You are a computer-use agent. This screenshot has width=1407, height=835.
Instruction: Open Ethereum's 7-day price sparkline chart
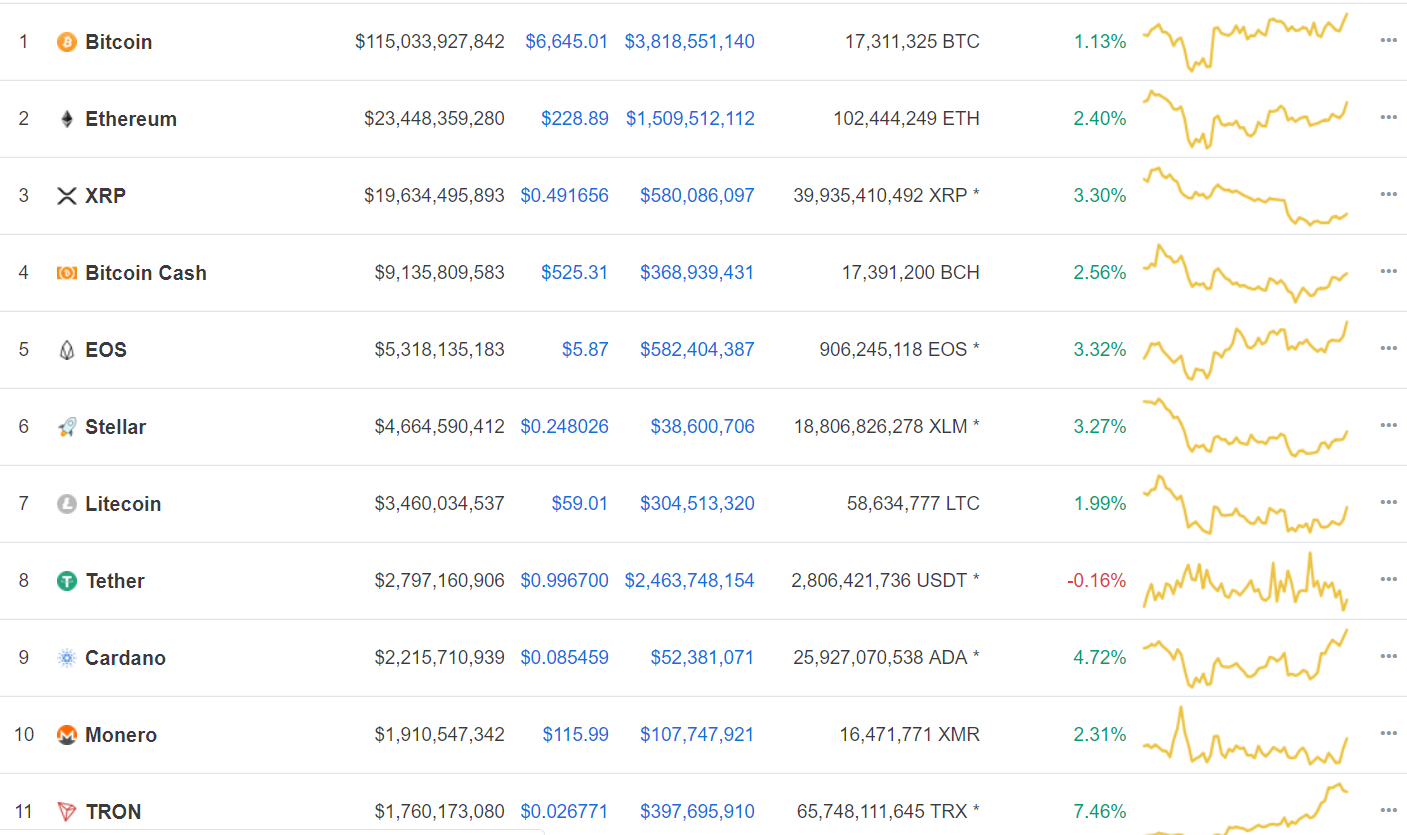pos(1246,119)
